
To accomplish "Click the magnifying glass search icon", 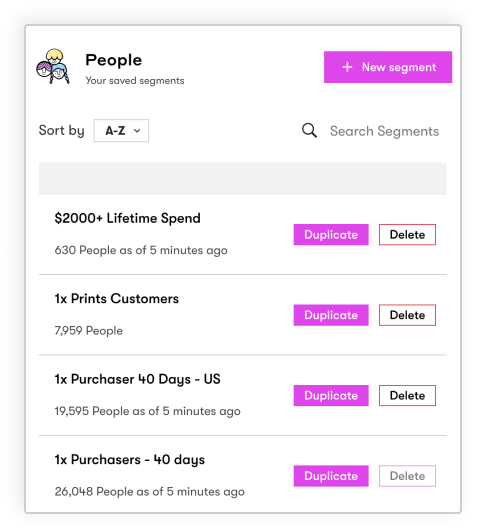I will [x=309, y=131].
